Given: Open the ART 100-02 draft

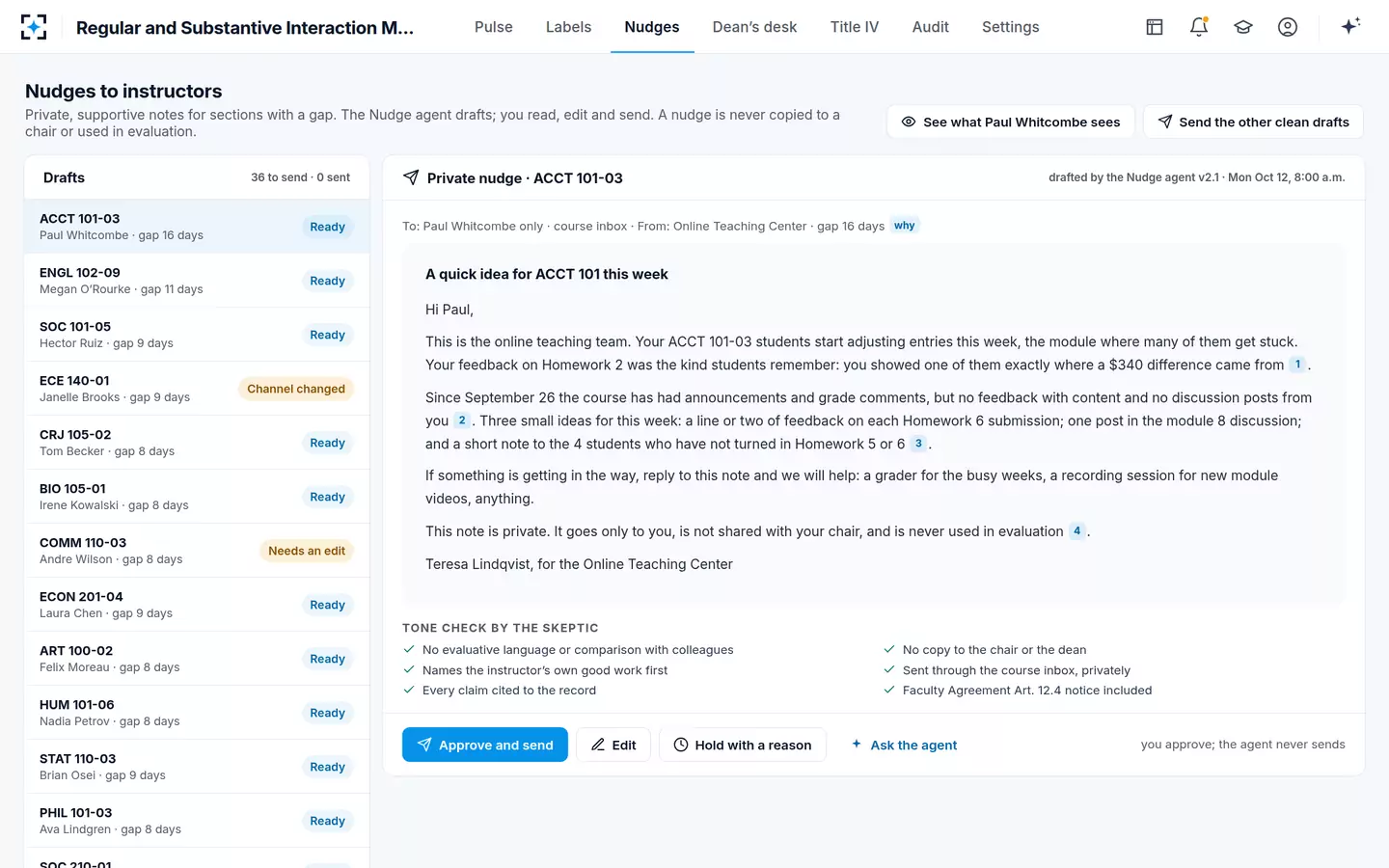Looking at the screenshot, I should [x=197, y=659].
